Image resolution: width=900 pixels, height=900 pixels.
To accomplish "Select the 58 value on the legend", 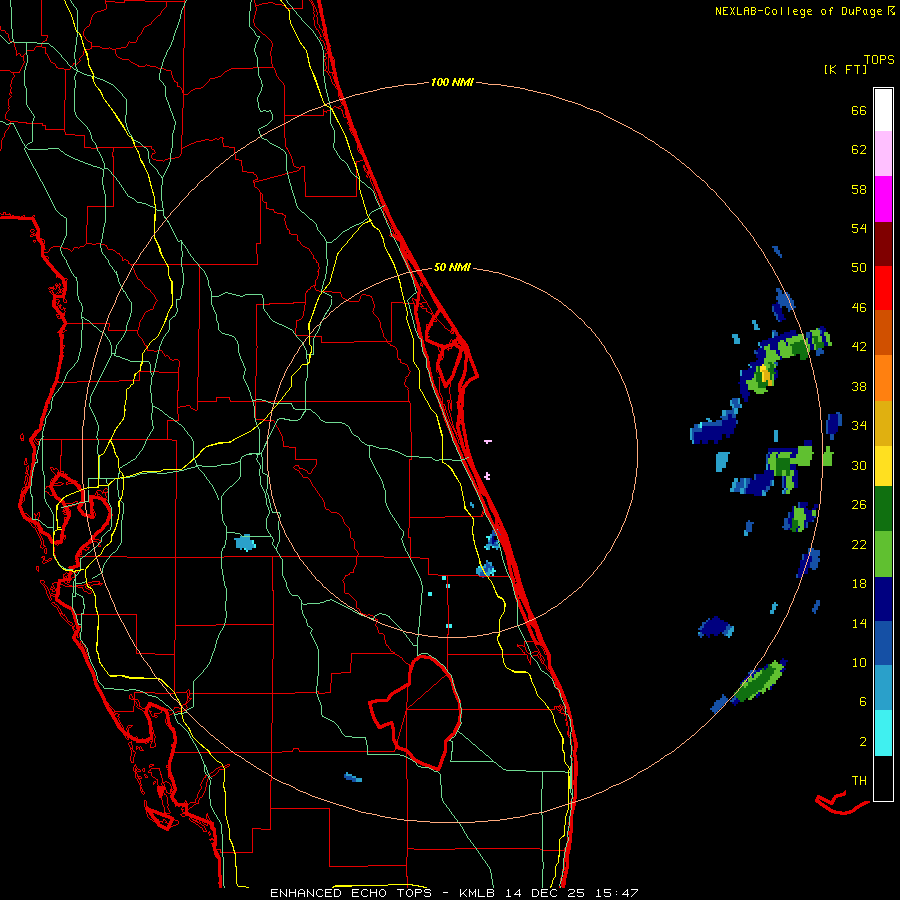I will tap(859, 189).
